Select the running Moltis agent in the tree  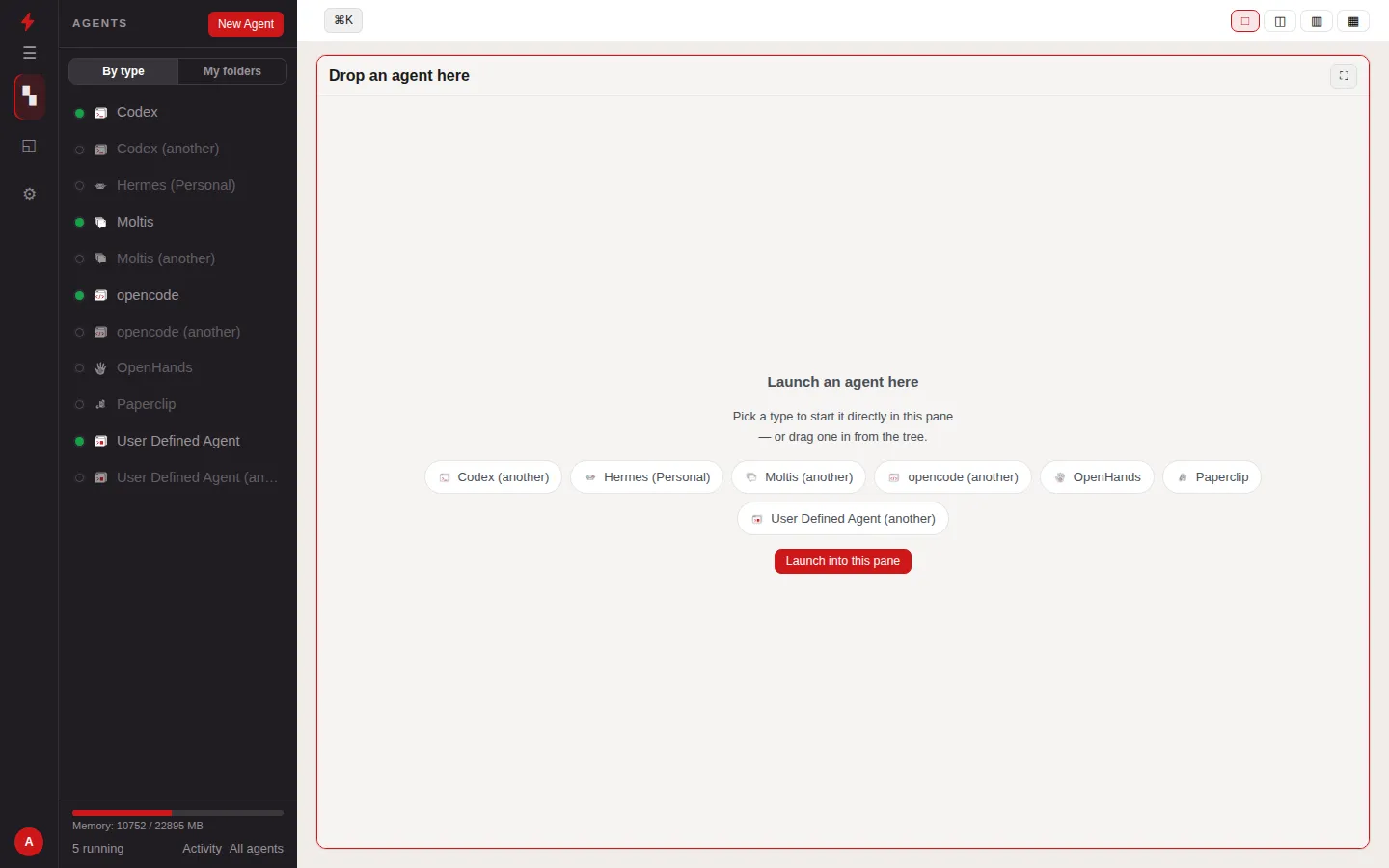point(177,223)
